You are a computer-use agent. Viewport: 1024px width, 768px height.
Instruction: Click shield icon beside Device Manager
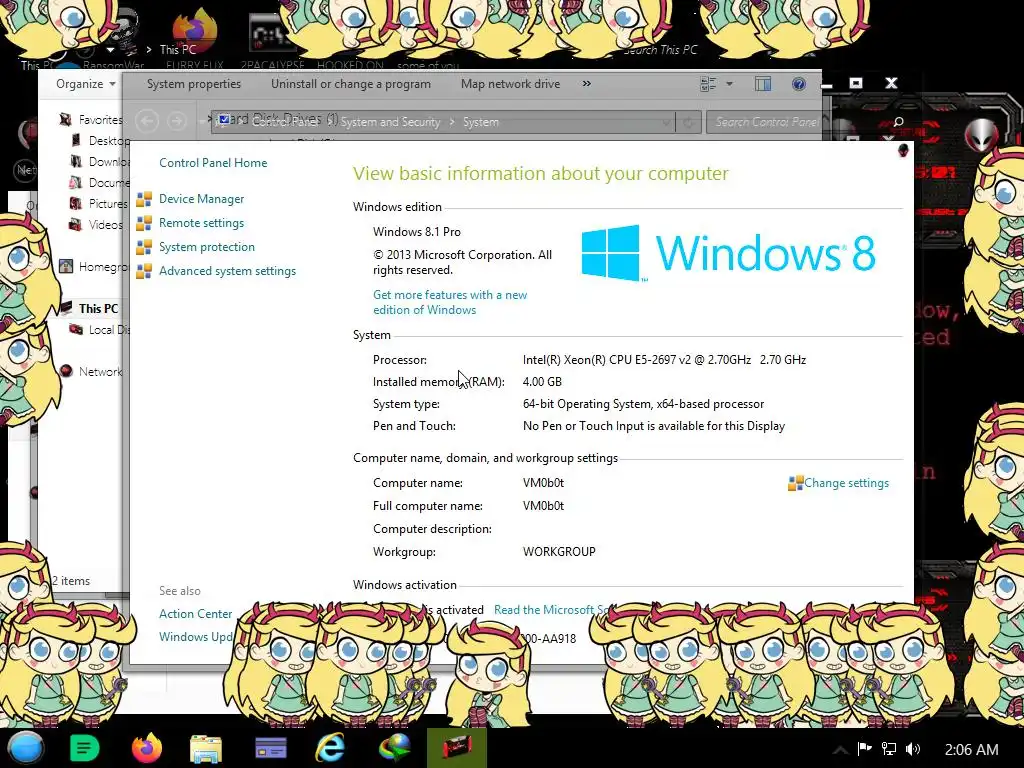pos(144,199)
